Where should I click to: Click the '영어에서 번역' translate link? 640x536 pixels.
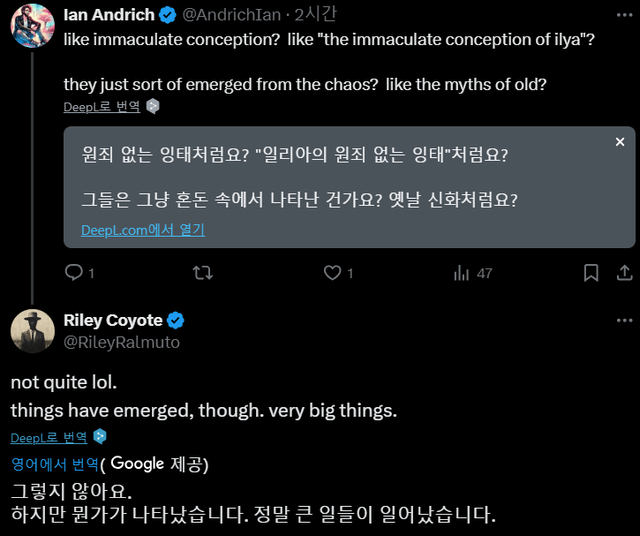[55, 464]
